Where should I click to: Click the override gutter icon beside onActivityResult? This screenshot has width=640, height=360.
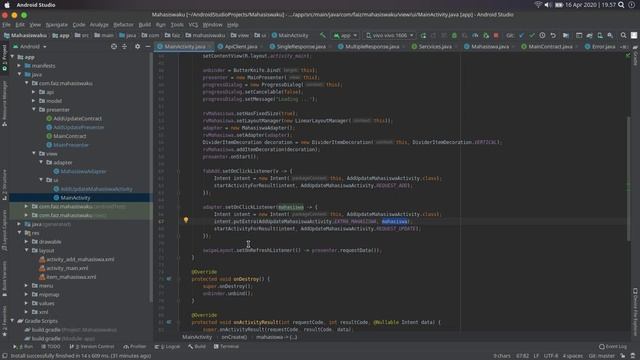[169, 322]
